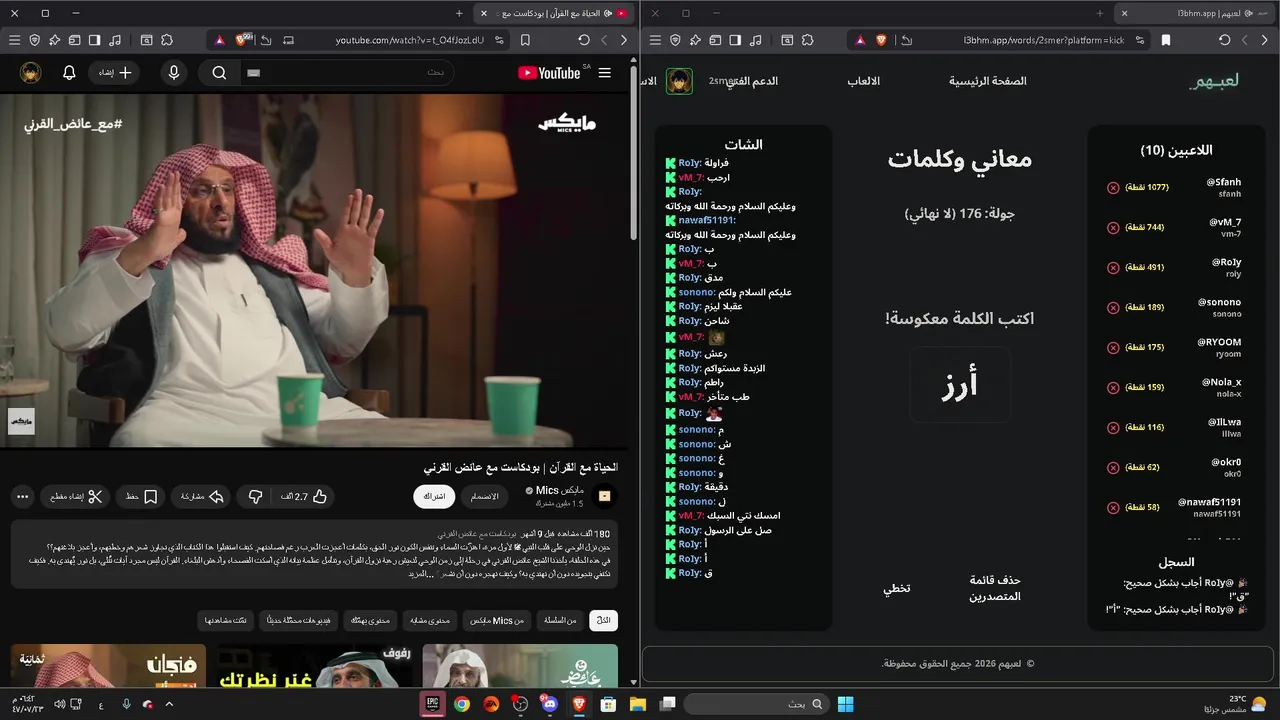Reload the YouTube page
Viewport: 1280px width, 720px height.
tap(584, 40)
